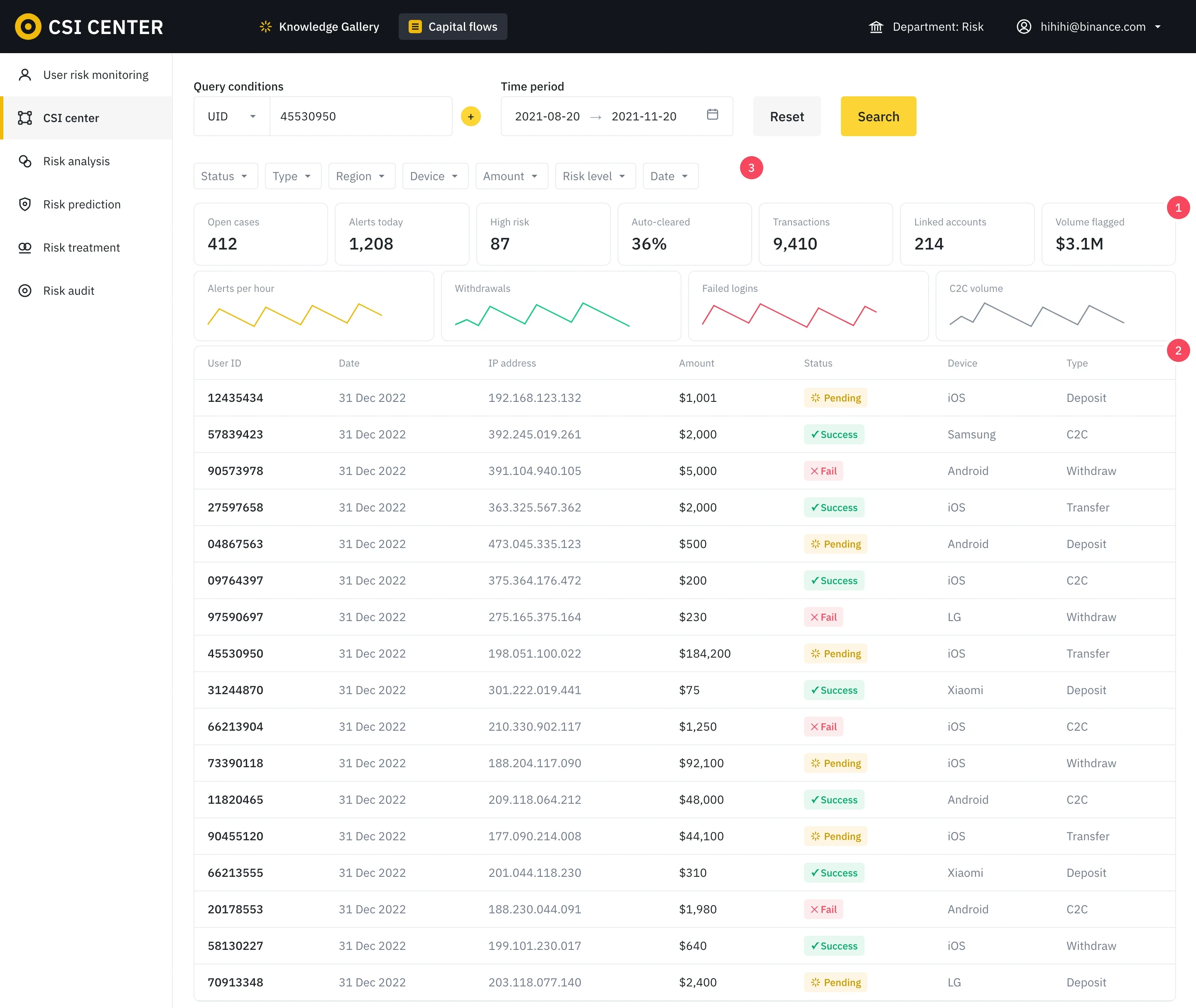The width and height of the screenshot is (1196, 1008).
Task: Click the Open cases 412 card
Action: pyautogui.click(x=261, y=234)
